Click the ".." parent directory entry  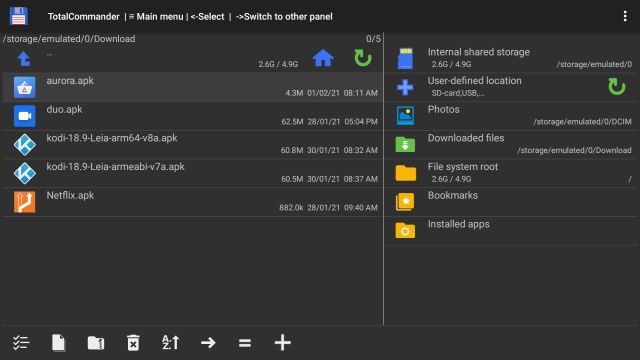49,54
